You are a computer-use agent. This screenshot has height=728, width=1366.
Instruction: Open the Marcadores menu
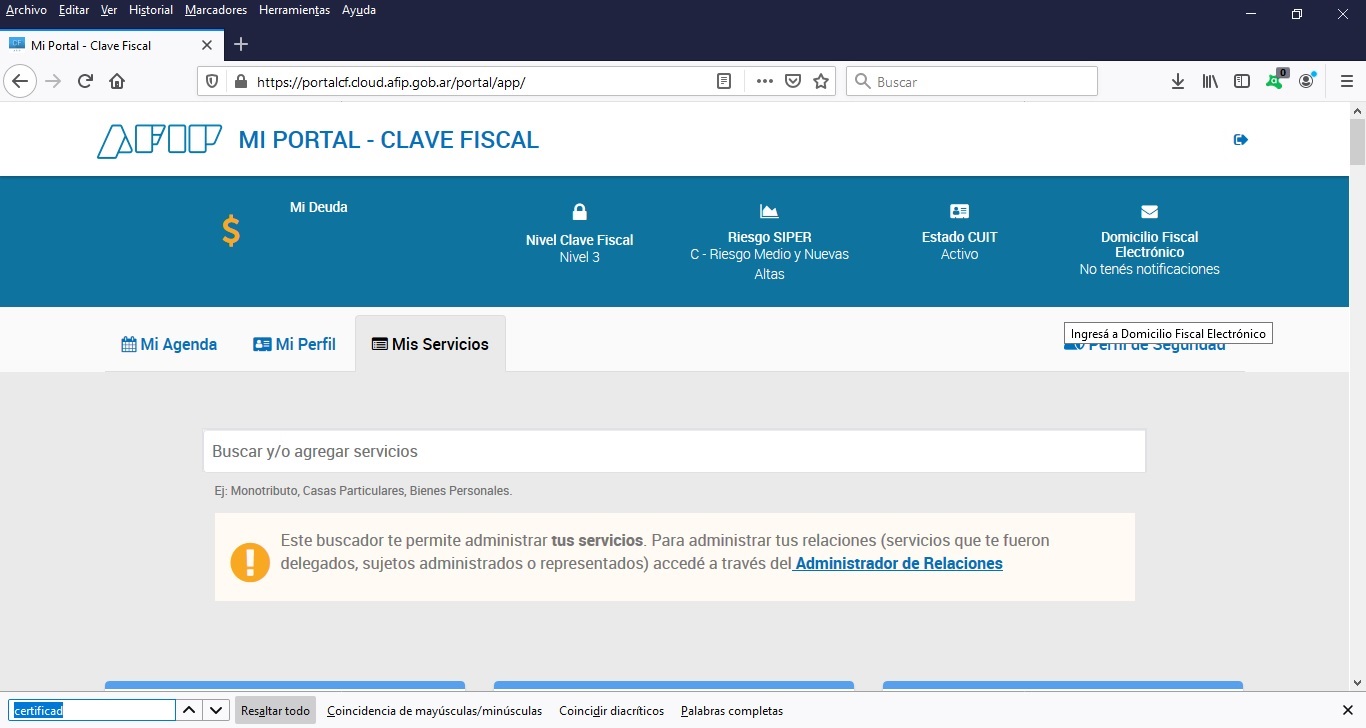216,10
